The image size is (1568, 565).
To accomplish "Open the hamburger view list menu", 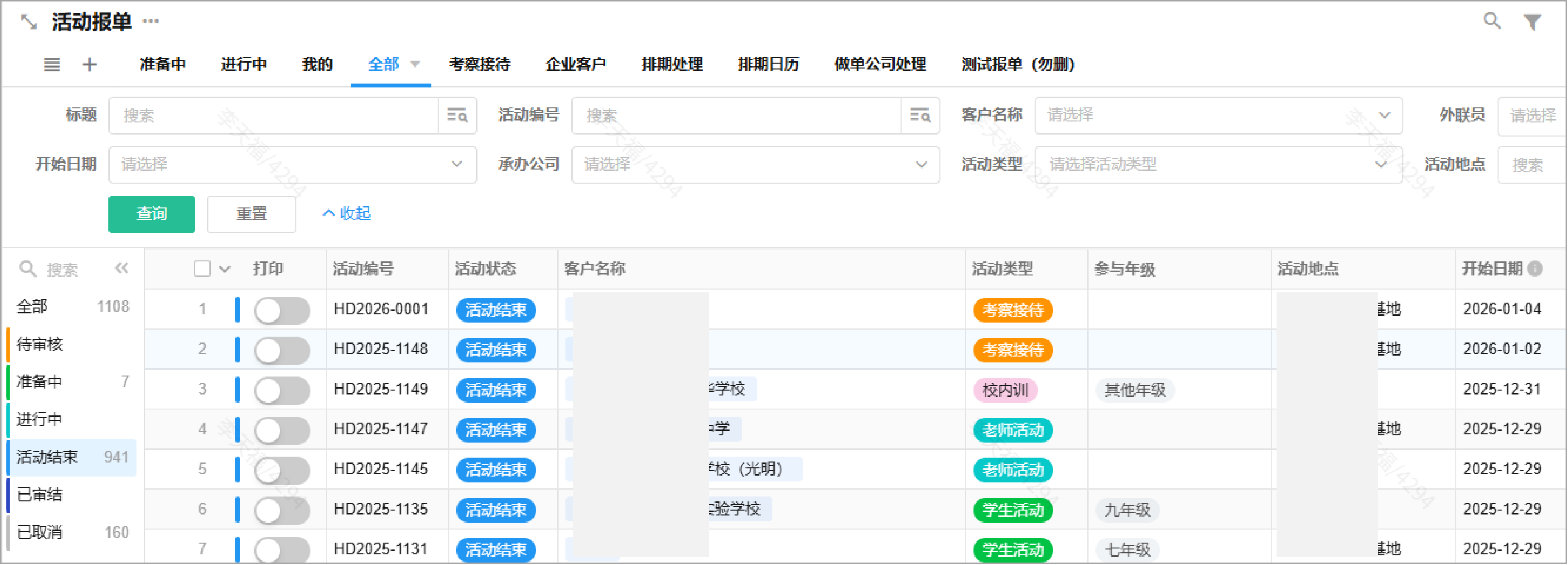I will pyautogui.click(x=52, y=65).
